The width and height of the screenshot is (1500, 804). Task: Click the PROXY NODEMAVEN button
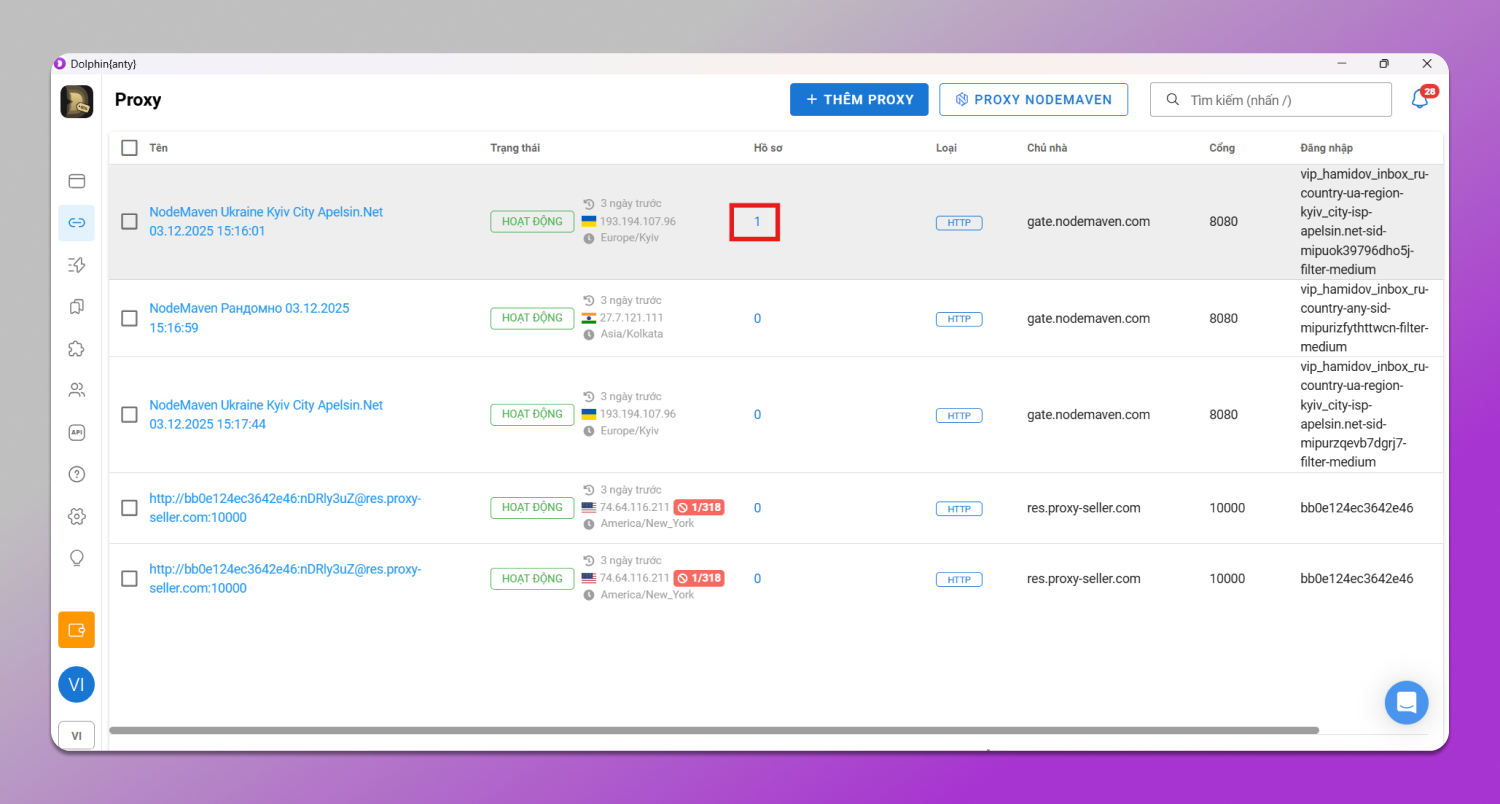click(x=1033, y=100)
